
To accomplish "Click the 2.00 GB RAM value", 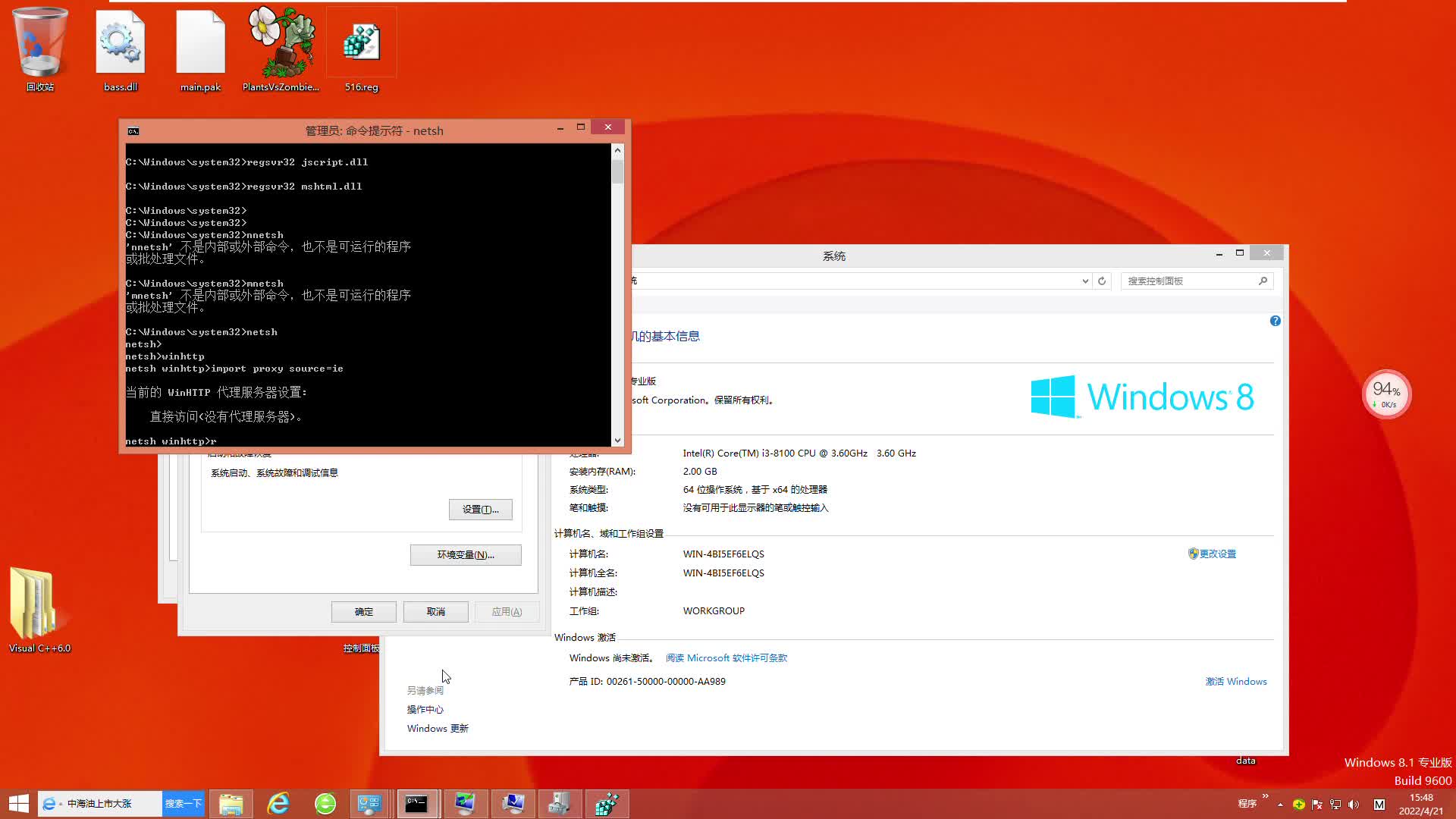I will [x=700, y=472].
